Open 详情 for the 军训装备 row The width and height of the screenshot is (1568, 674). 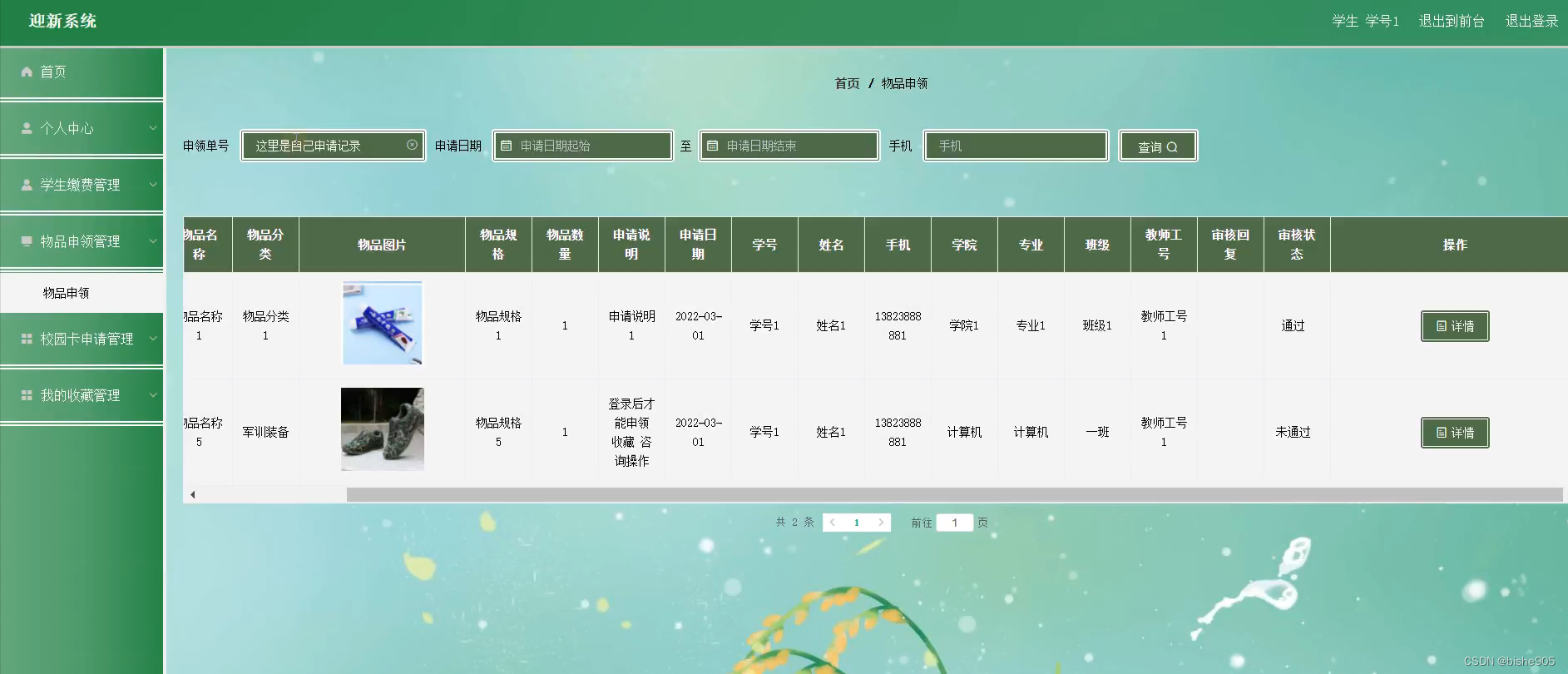(1455, 433)
